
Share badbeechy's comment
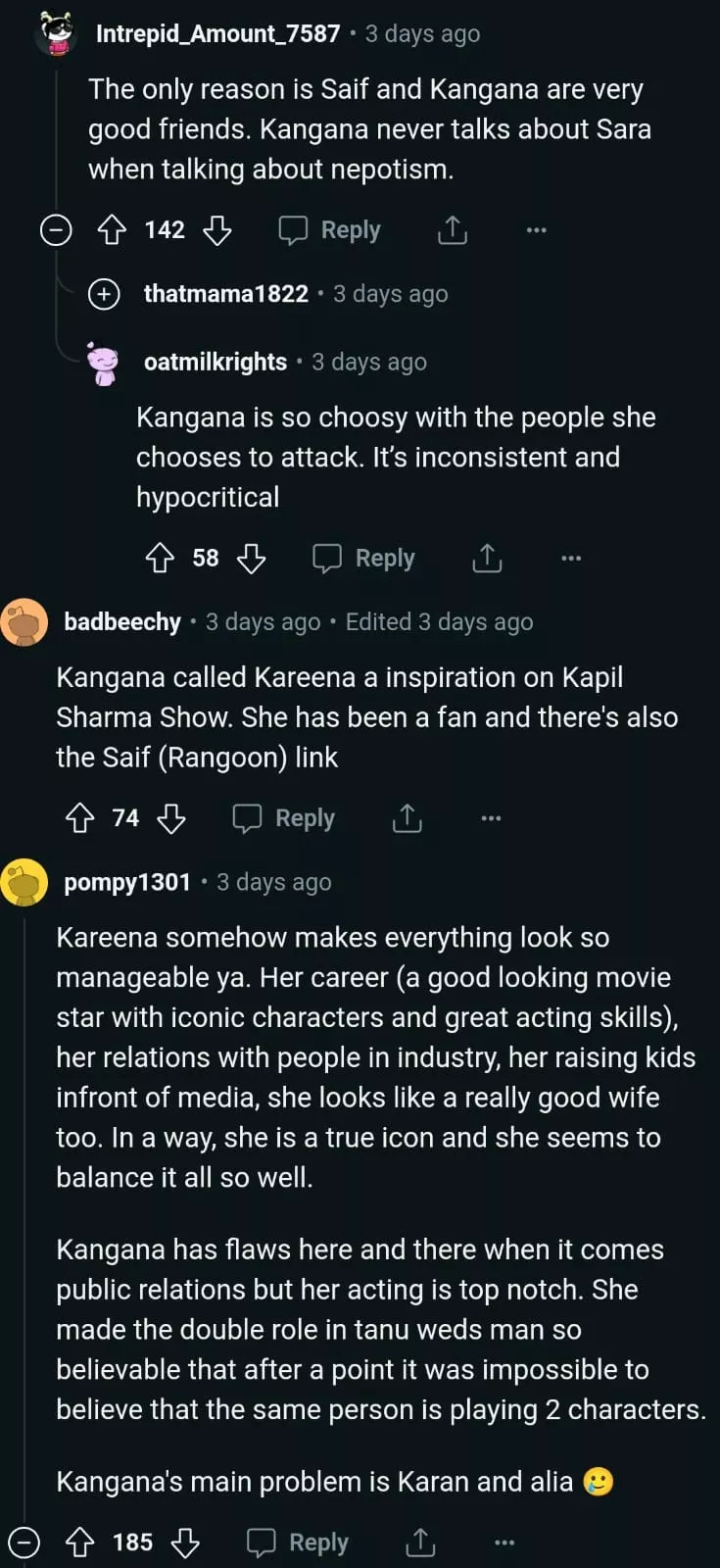[407, 818]
